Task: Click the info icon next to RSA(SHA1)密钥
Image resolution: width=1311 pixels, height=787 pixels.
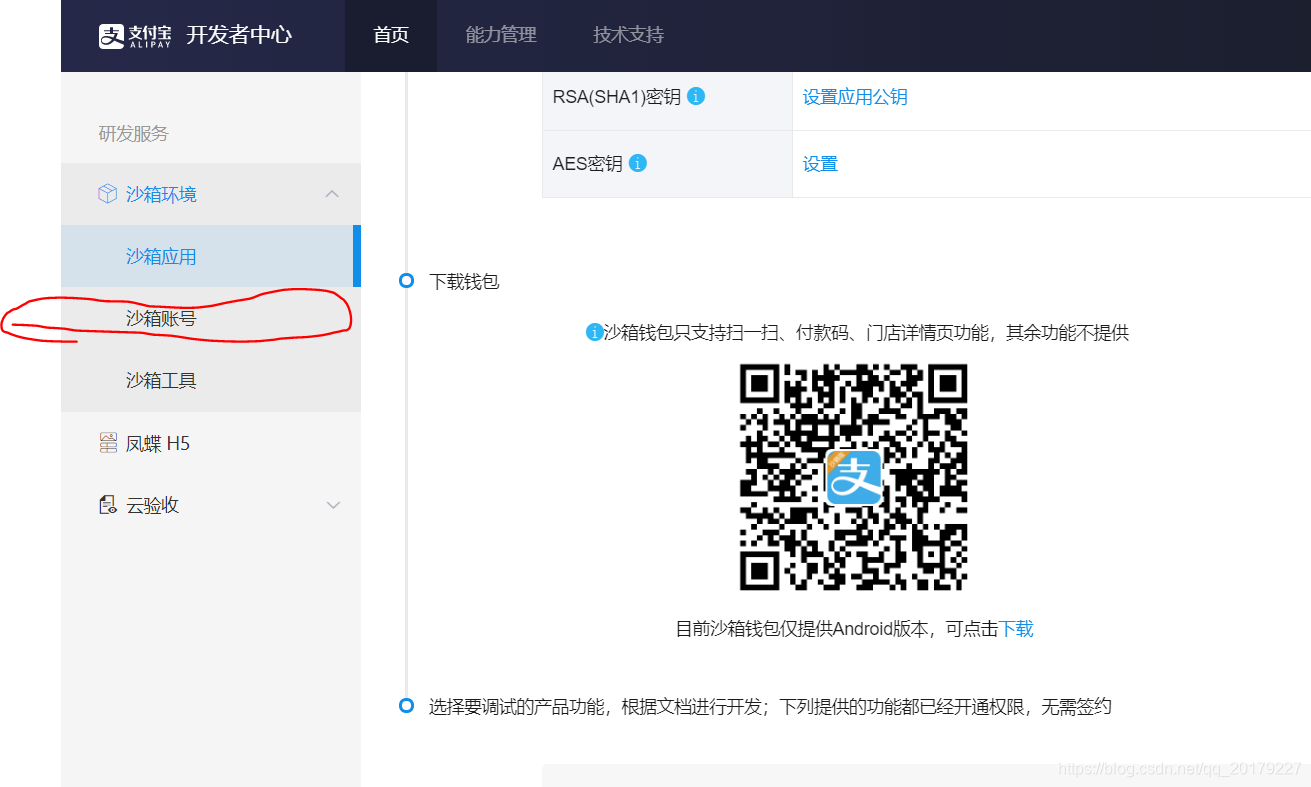Action: tap(696, 97)
